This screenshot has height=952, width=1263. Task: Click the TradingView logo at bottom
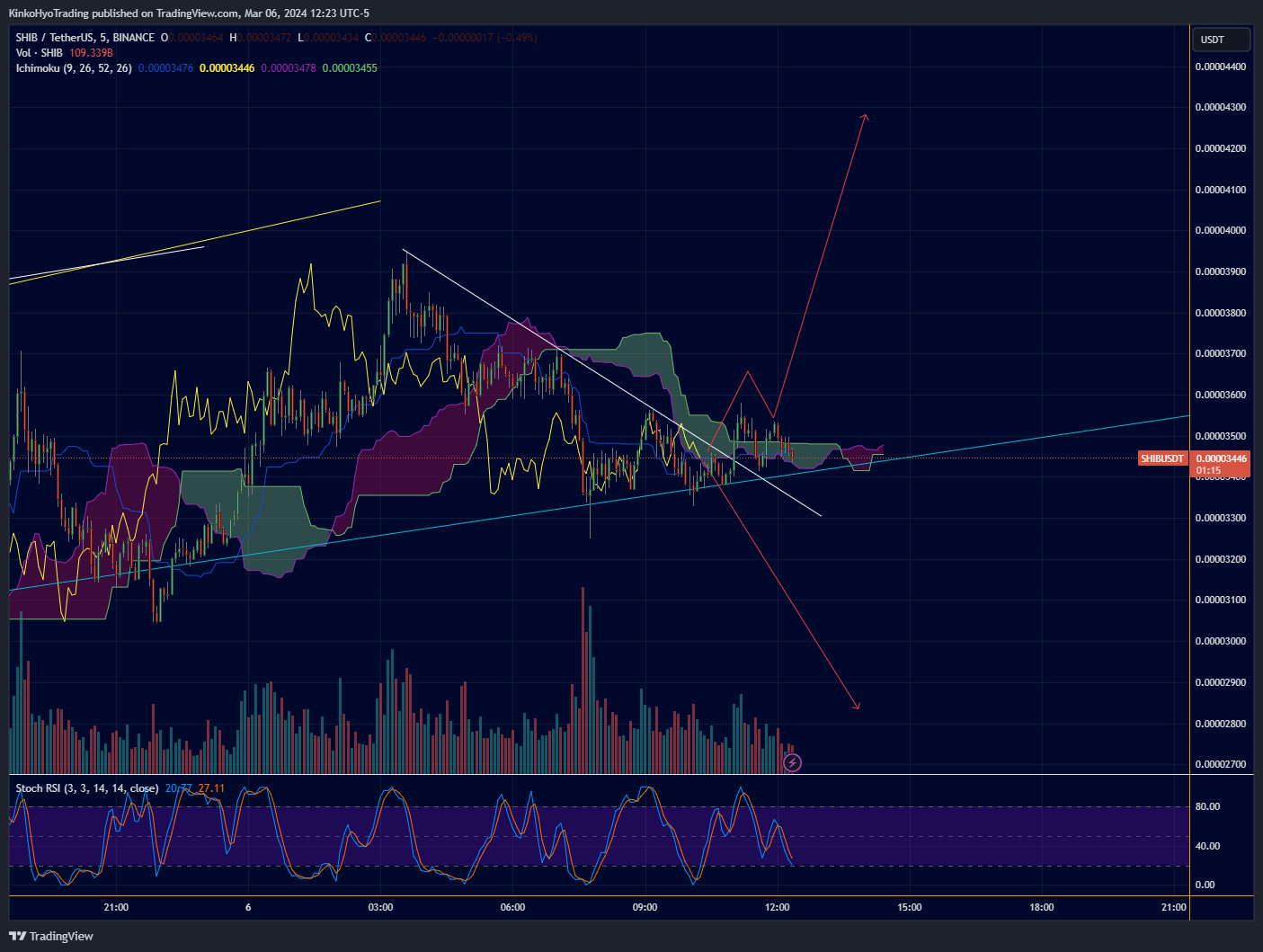coord(51,936)
